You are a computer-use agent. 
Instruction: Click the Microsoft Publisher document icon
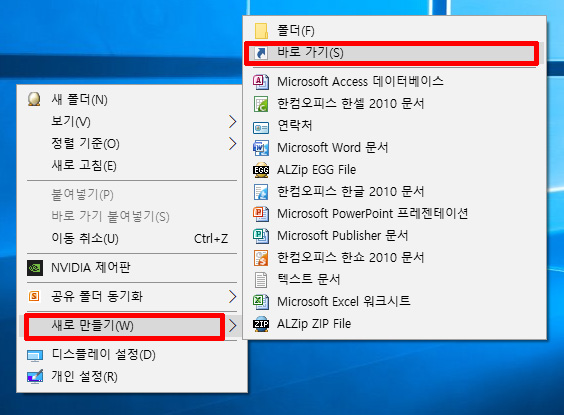[261, 236]
